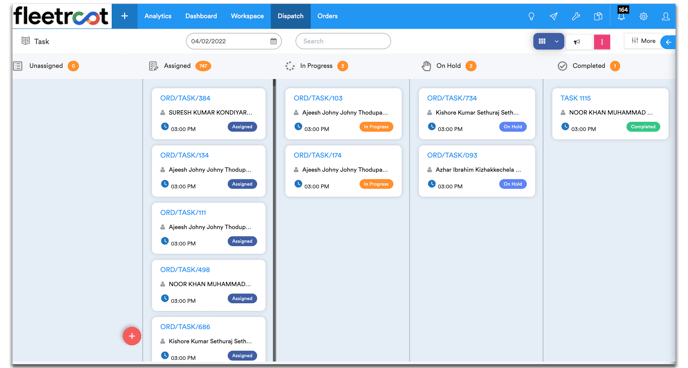Image resolution: width=688 pixels, height=368 pixels.
Task: Click the Assigned column icon
Action: tap(153, 66)
